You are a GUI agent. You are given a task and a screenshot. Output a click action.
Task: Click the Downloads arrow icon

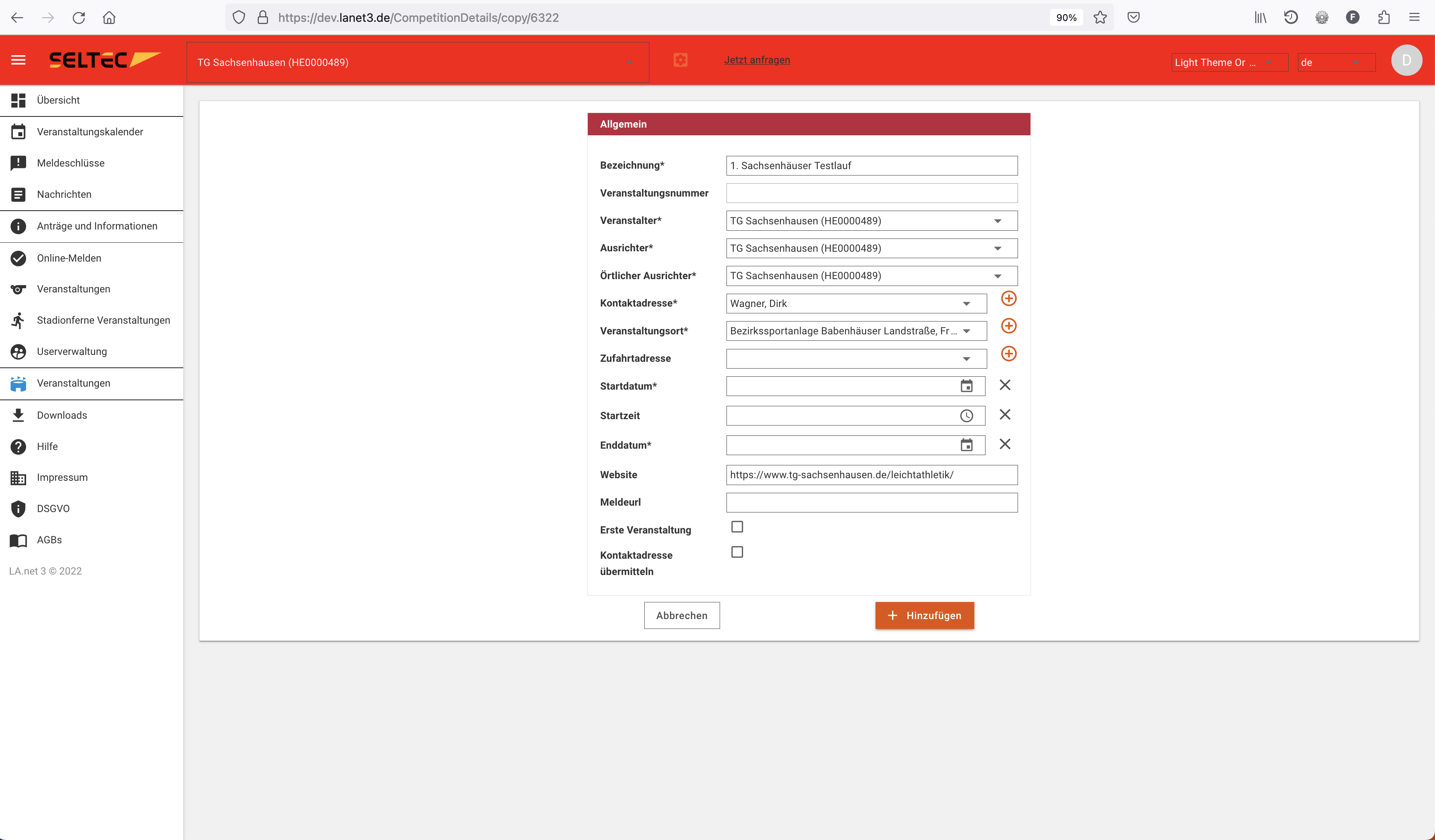[x=18, y=415]
